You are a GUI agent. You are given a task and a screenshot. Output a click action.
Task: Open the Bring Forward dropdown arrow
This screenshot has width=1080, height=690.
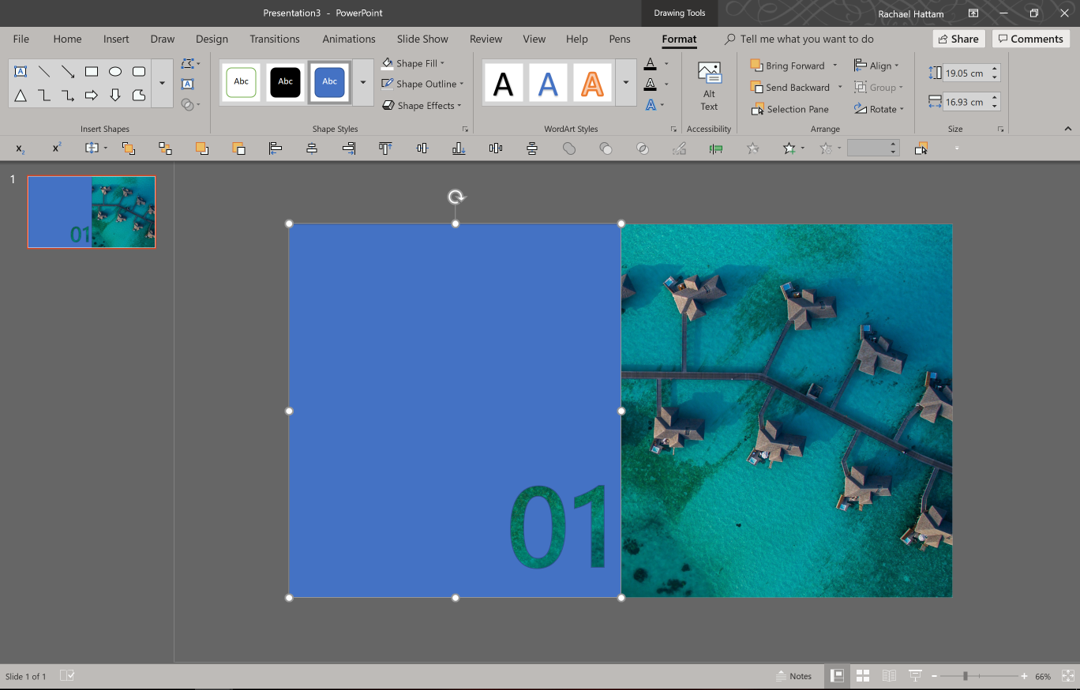835,65
